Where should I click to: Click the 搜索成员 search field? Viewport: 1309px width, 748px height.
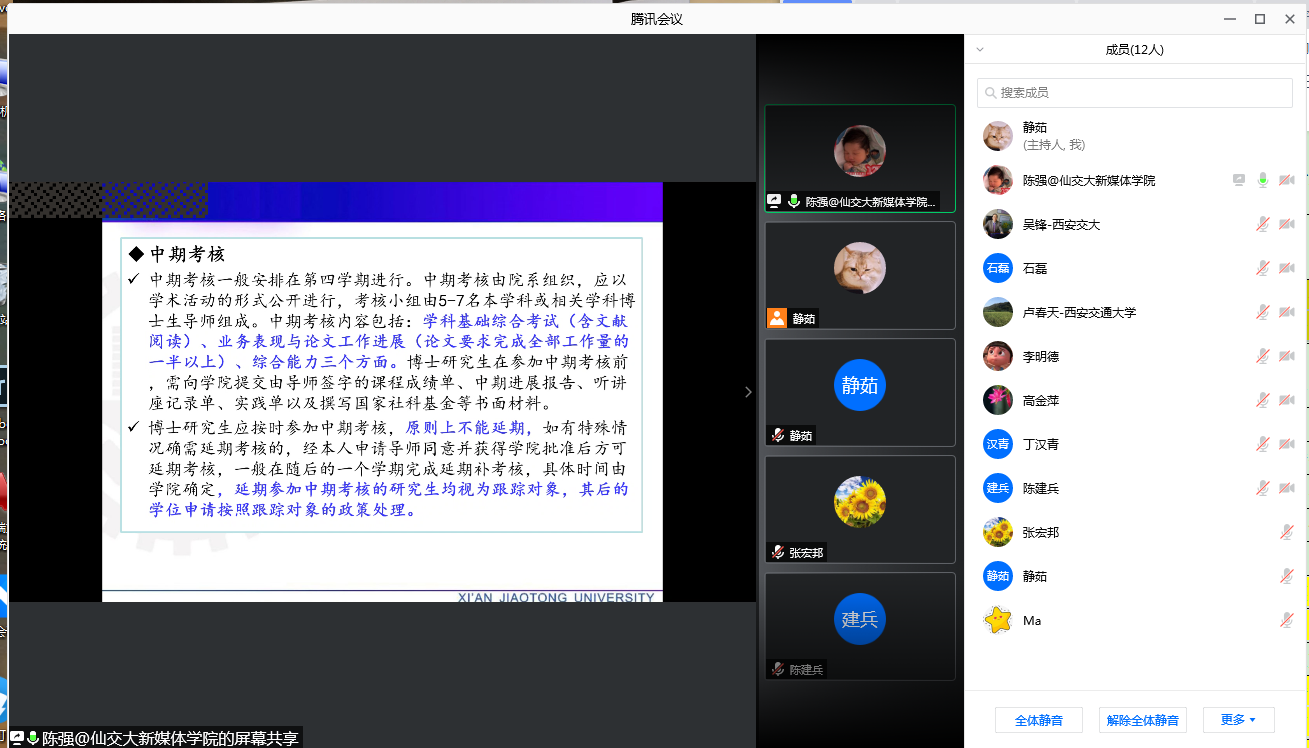click(1140, 93)
